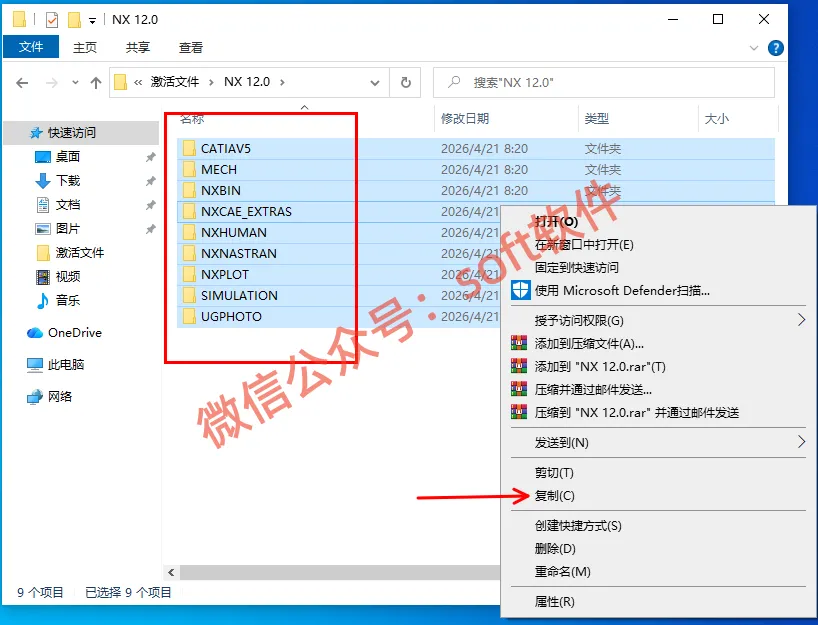Click the horizontal scrollbar left arrow

click(x=171, y=572)
